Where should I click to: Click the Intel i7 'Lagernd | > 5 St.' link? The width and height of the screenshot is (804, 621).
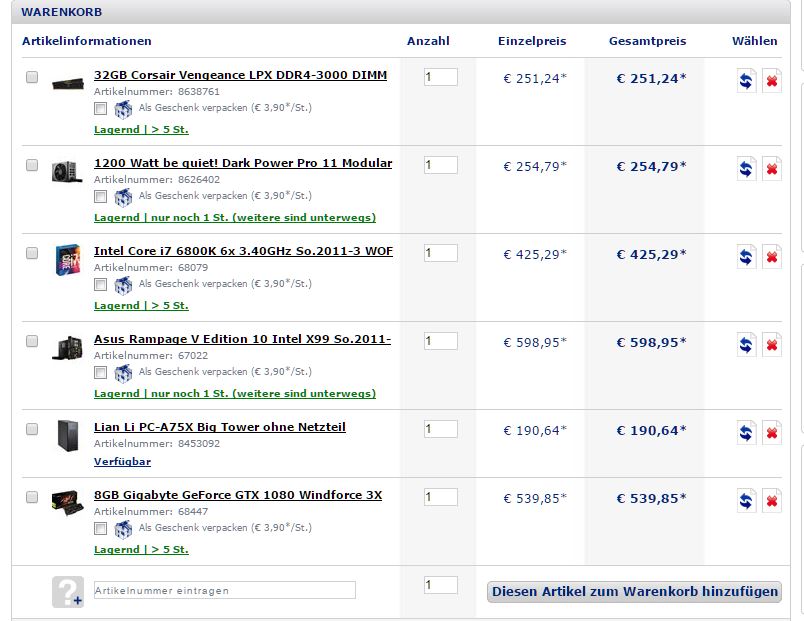142,306
